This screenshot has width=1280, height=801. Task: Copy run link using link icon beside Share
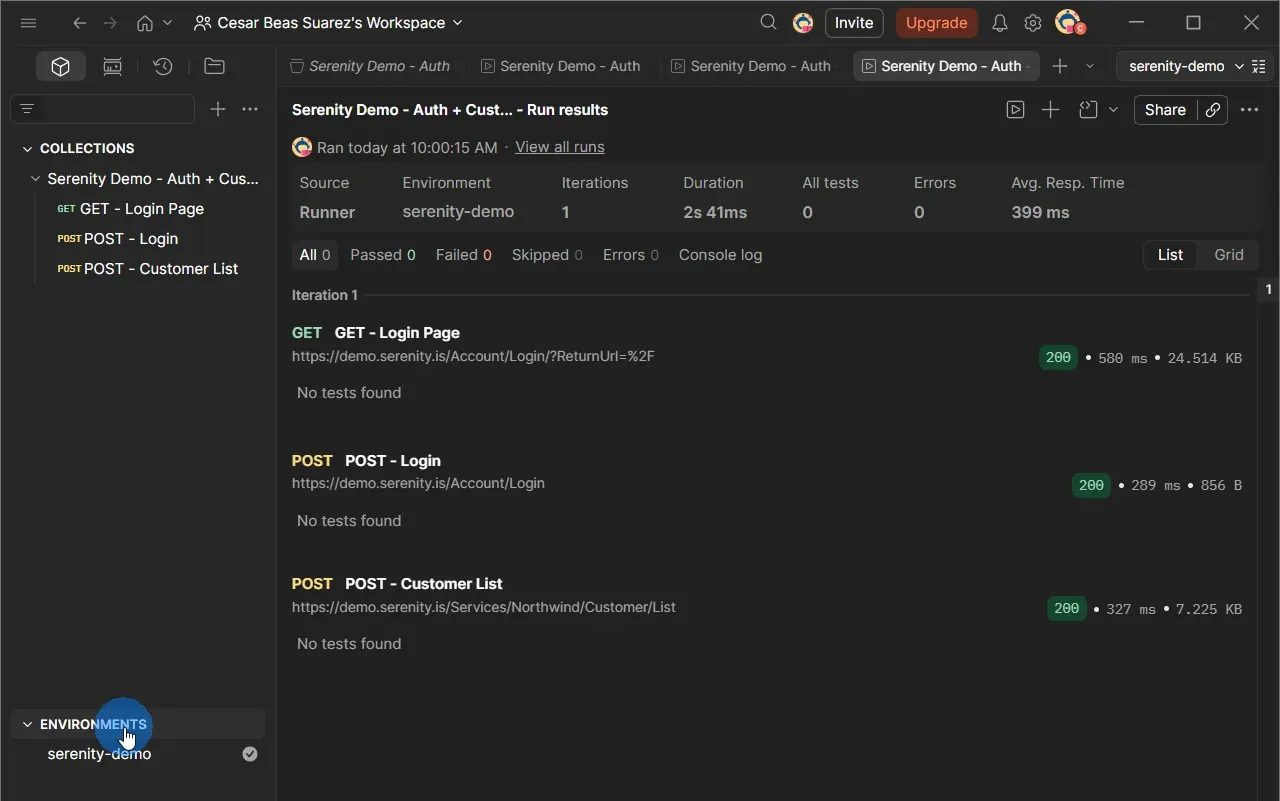click(1212, 110)
